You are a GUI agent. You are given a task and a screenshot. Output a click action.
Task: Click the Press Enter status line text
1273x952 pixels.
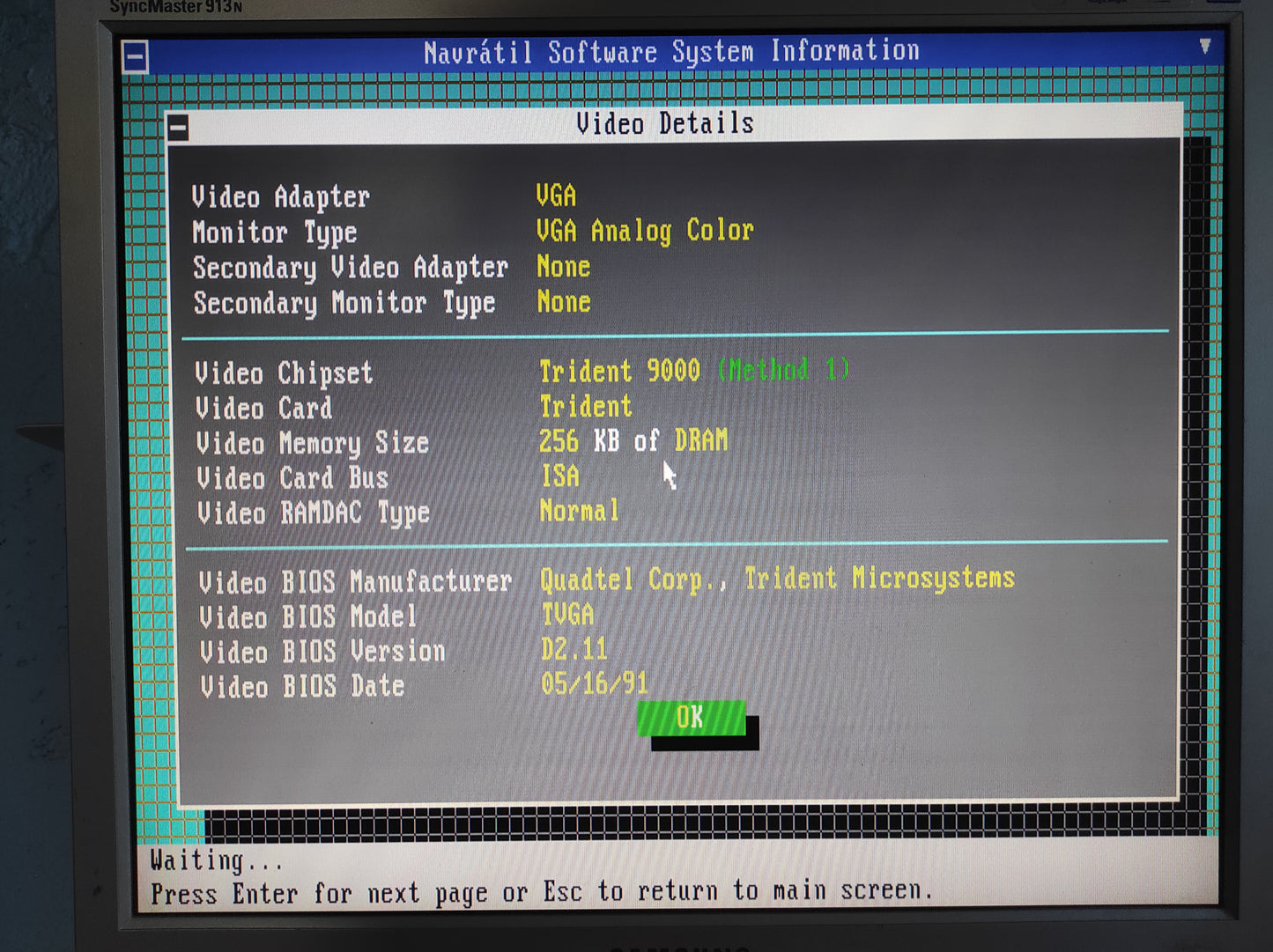pos(541,893)
